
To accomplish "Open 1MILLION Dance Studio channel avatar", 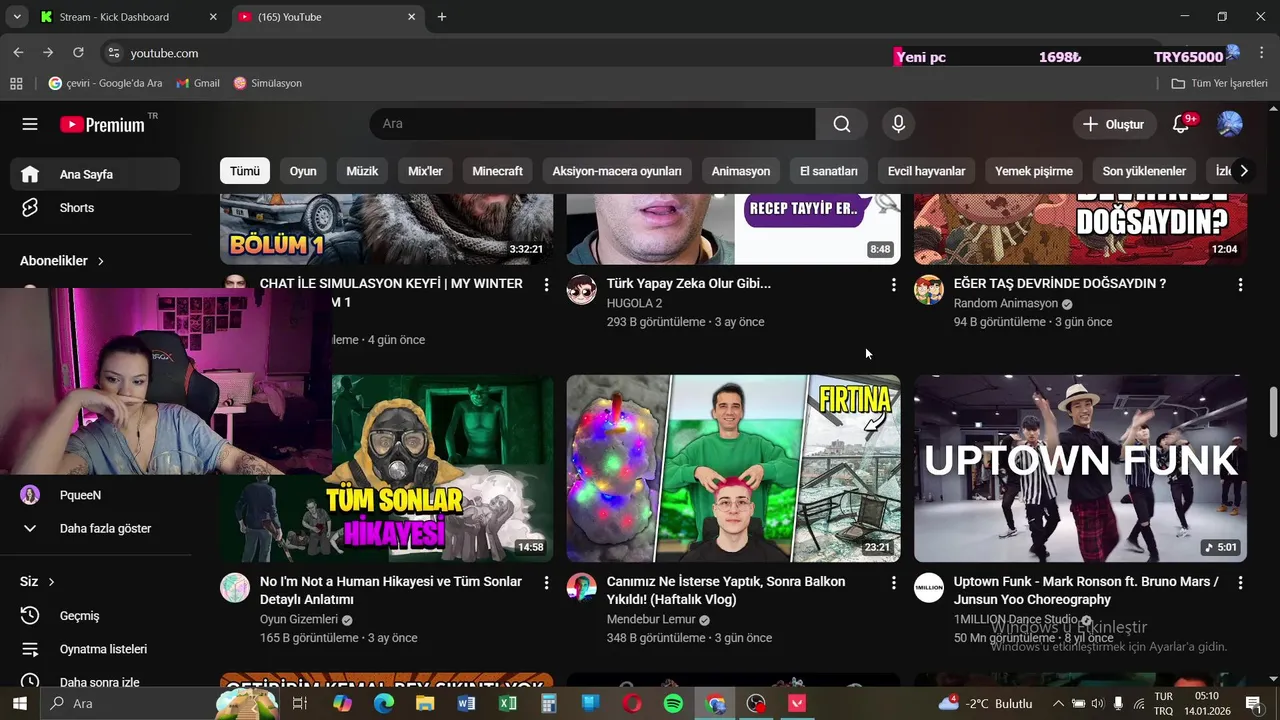I will click(929, 587).
